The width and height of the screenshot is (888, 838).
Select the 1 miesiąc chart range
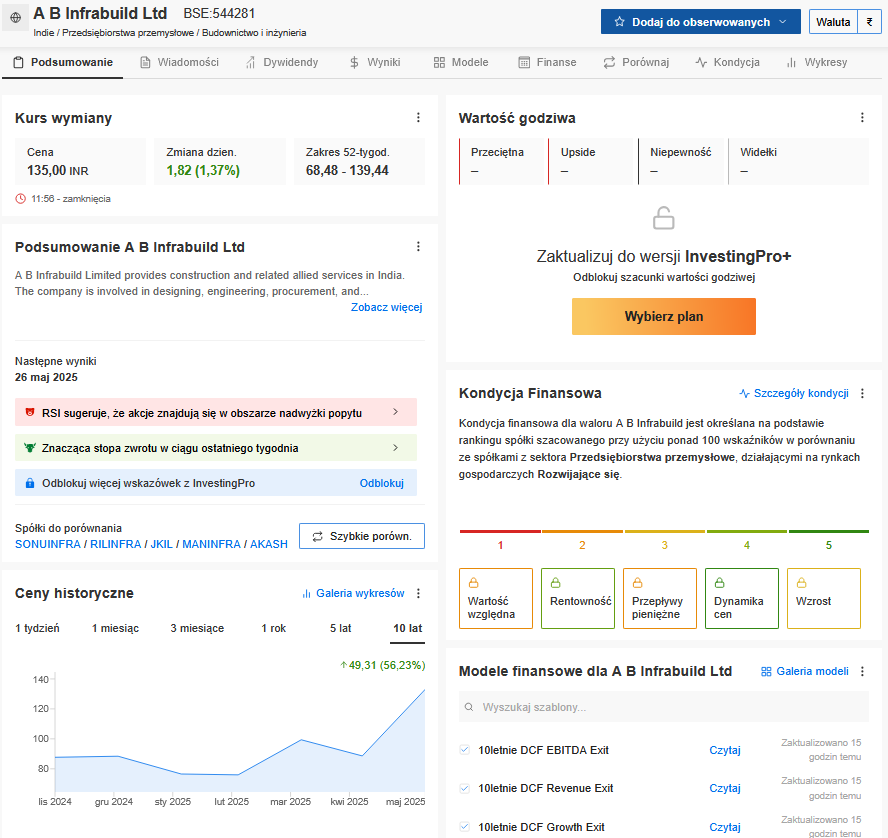tap(115, 628)
